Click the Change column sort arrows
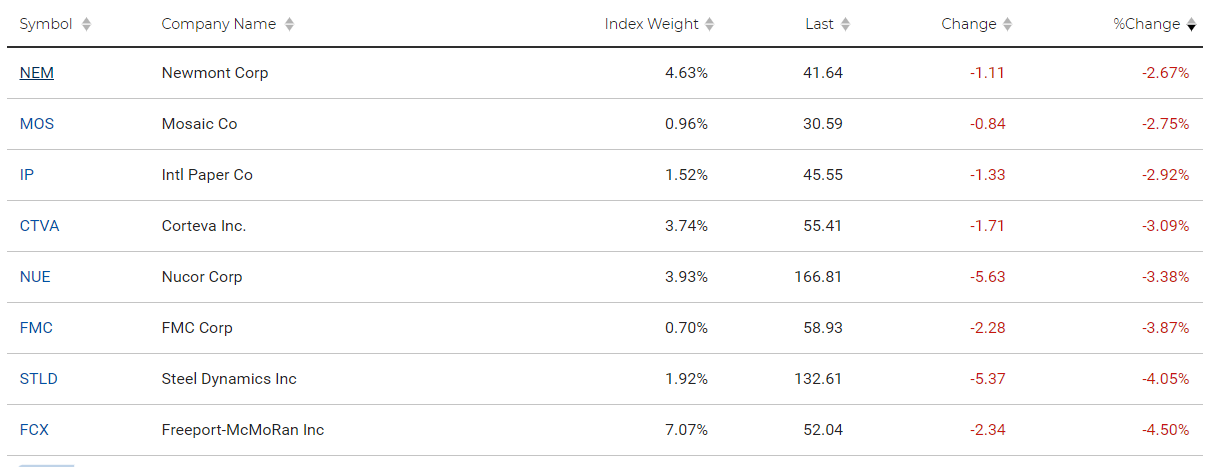The image size is (1210, 467). click(1007, 25)
